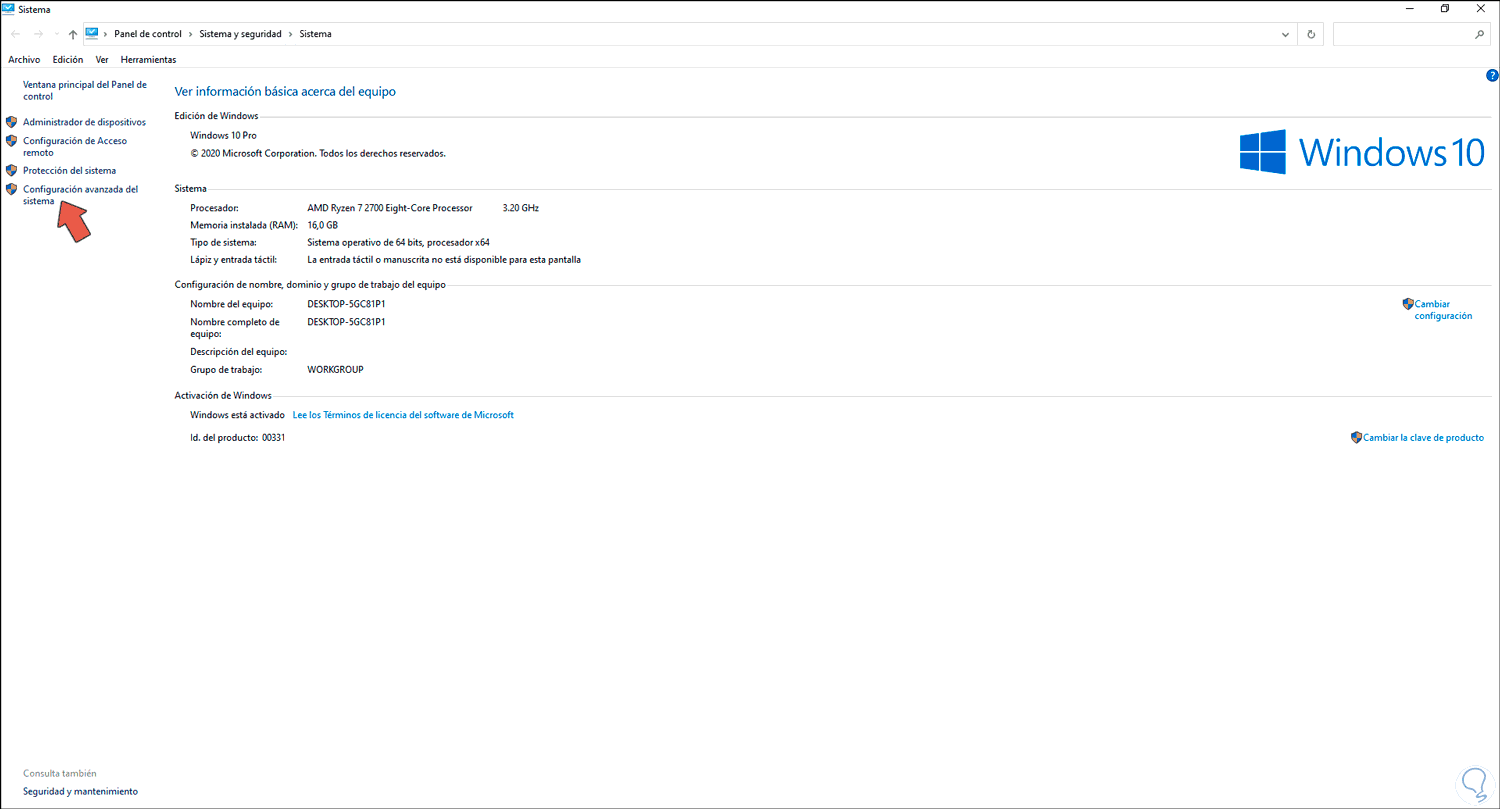Screen dimensions: 1500x809
Task: Open the Ver menu
Action: pos(102,60)
